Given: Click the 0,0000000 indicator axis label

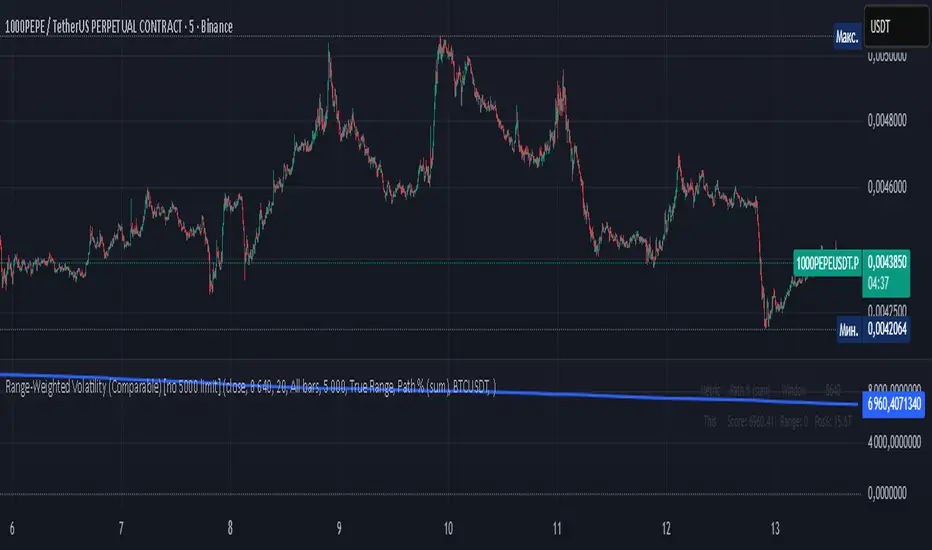Looking at the screenshot, I should (887, 493).
